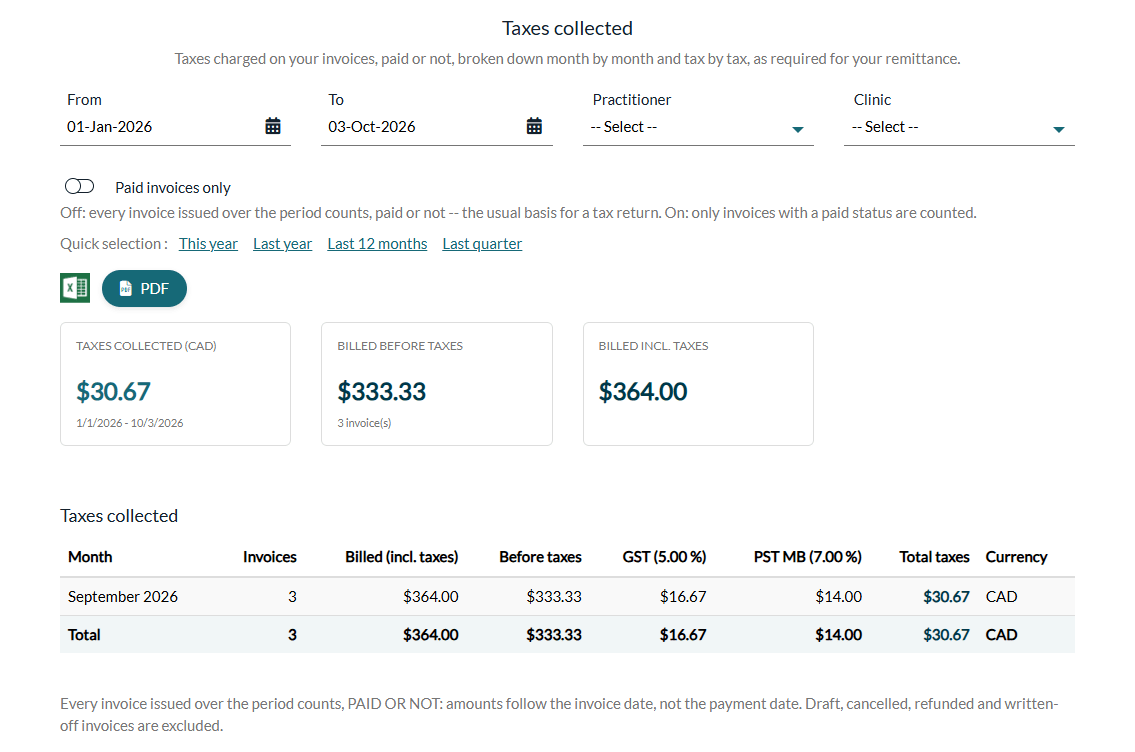
Task: Click the Billed incl. taxes summary card
Action: 698,384
